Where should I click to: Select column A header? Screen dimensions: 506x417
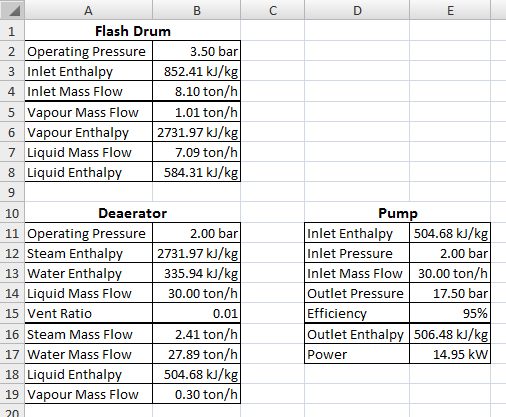coord(88,10)
